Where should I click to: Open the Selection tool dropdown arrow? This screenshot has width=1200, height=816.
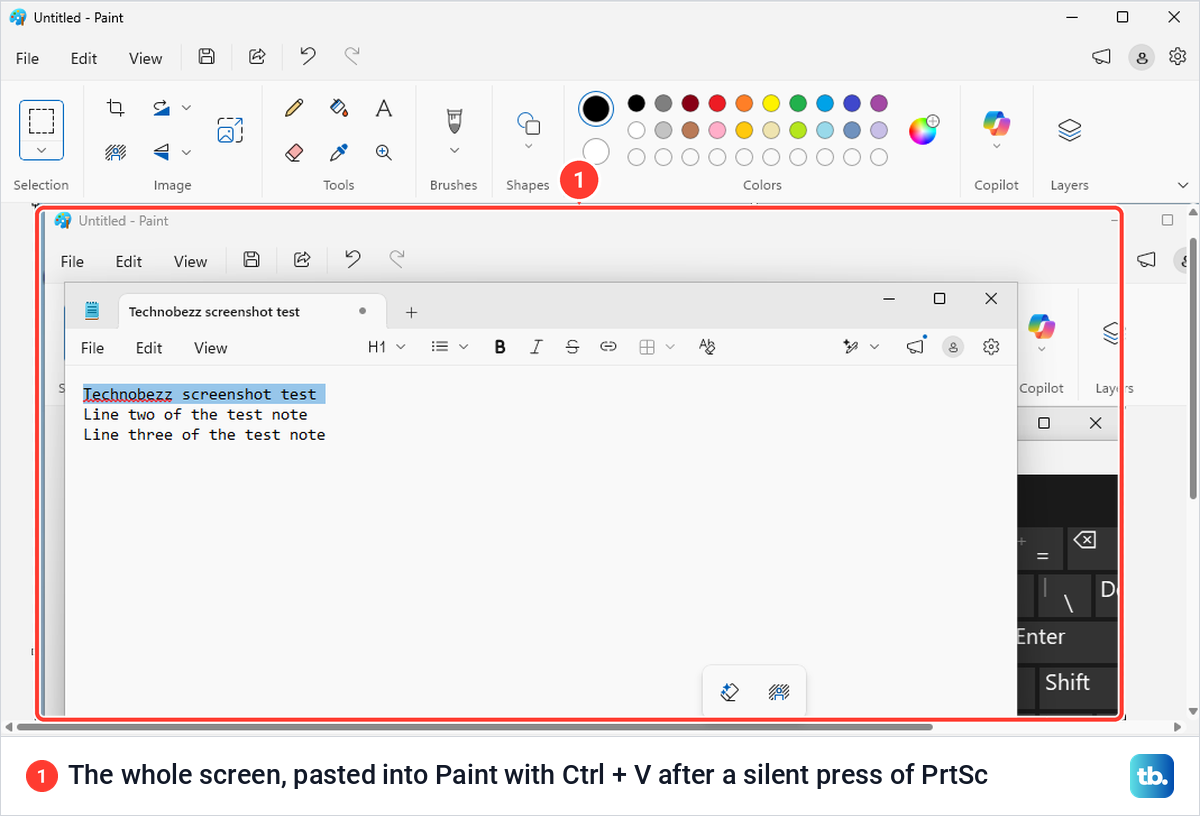pos(41,150)
